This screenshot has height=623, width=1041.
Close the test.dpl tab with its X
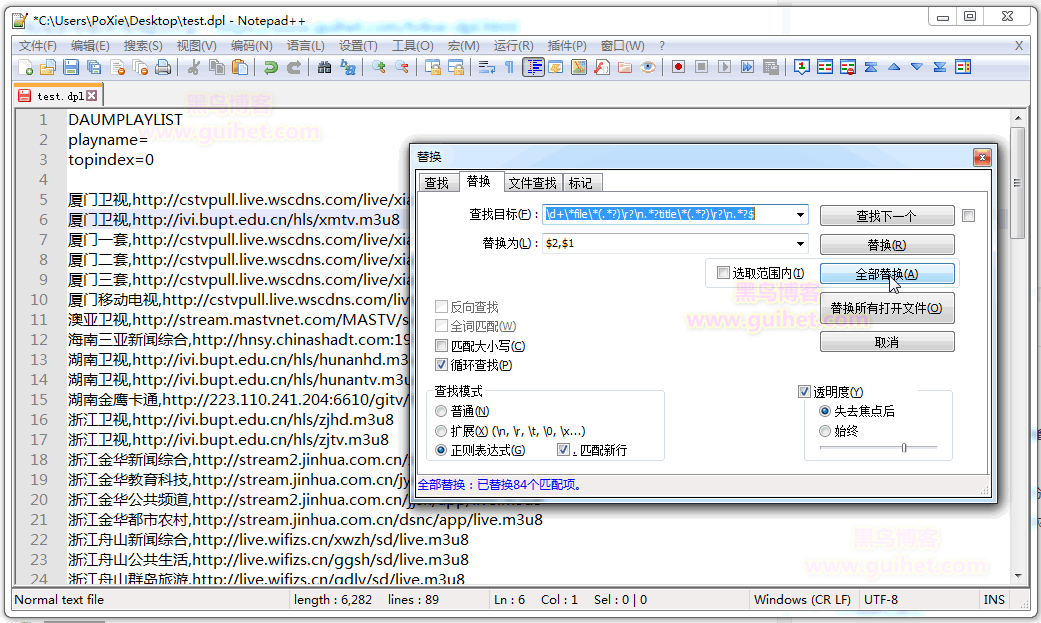pos(92,96)
